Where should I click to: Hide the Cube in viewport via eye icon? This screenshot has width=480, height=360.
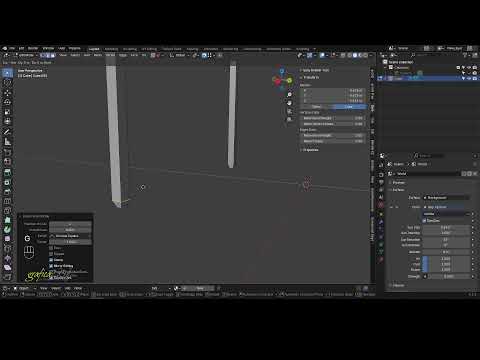coord(469,78)
